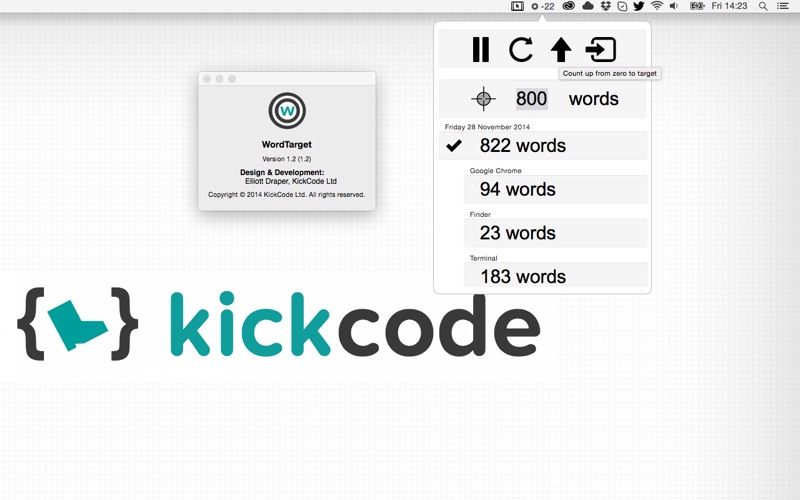The image size is (800, 500).
Task: Select the "822 words" total row
Action: [543, 146]
